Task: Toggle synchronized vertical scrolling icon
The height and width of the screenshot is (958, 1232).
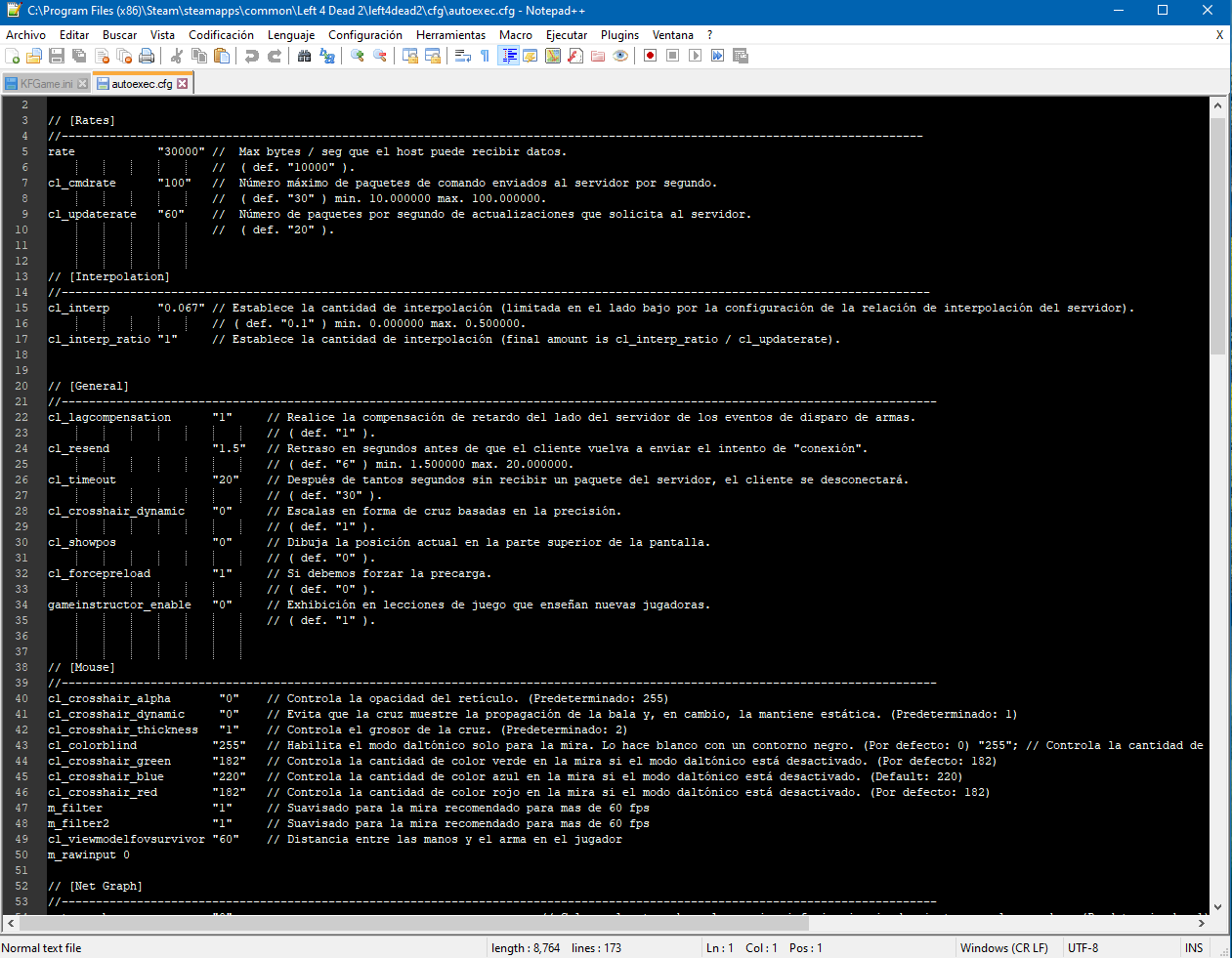Action: click(410, 56)
